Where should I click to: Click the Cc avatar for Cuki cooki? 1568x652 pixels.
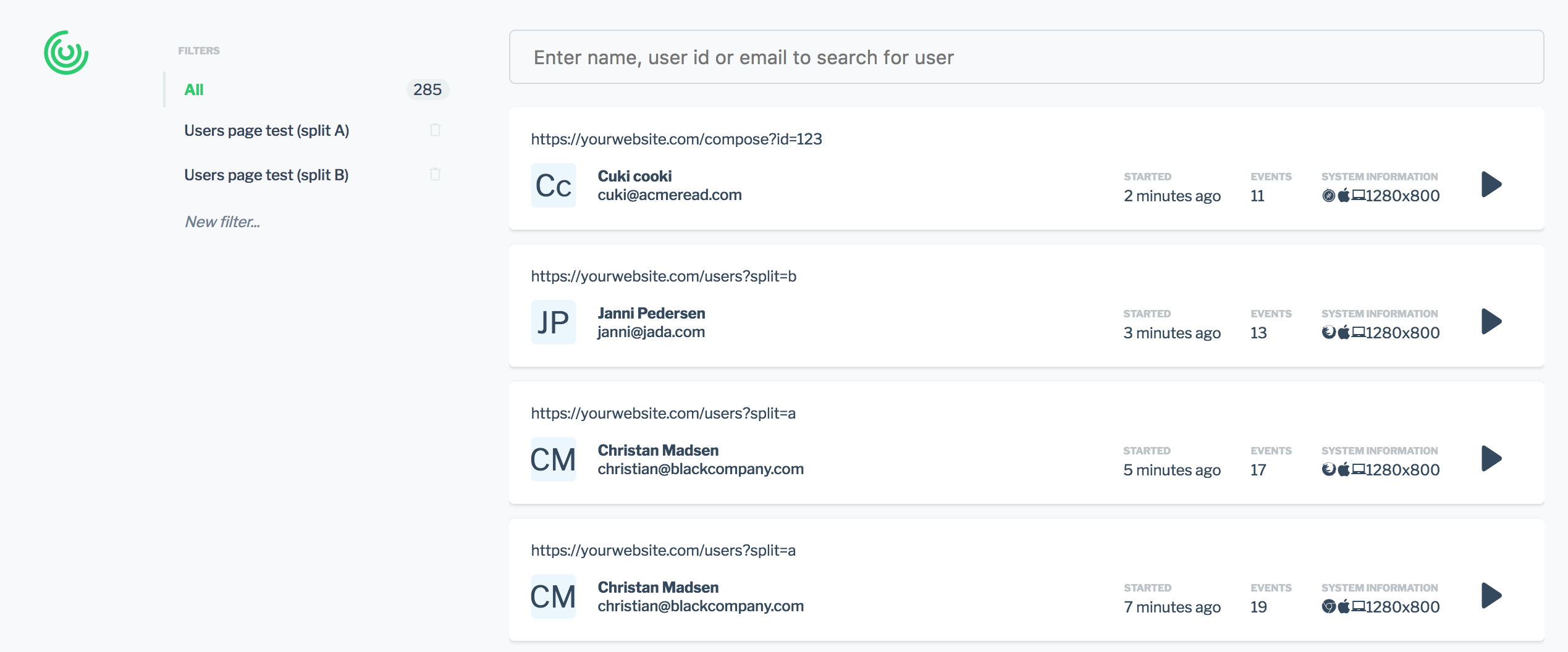[553, 185]
